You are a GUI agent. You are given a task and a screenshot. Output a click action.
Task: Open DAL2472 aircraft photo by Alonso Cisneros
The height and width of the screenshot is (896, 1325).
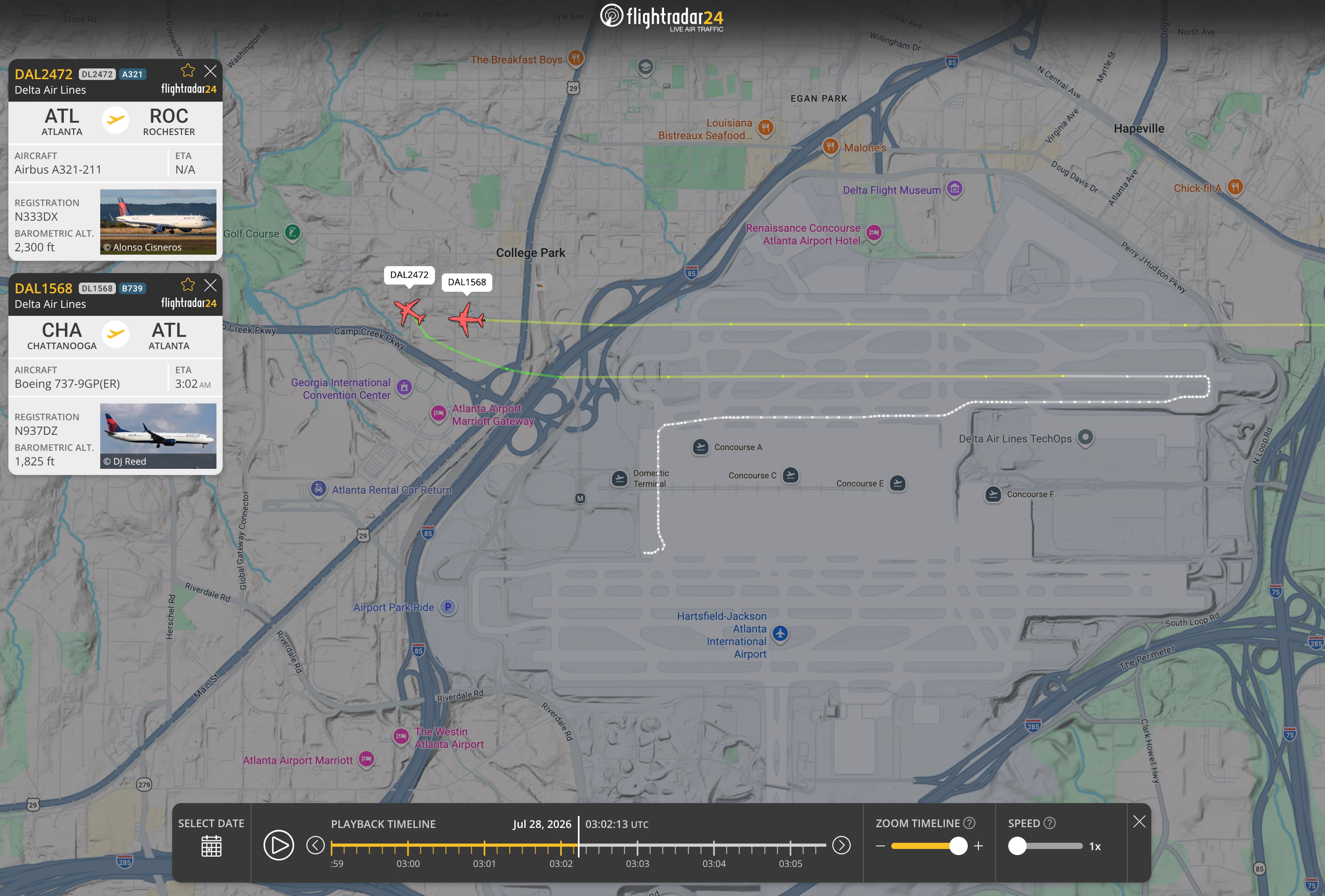click(158, 222)
